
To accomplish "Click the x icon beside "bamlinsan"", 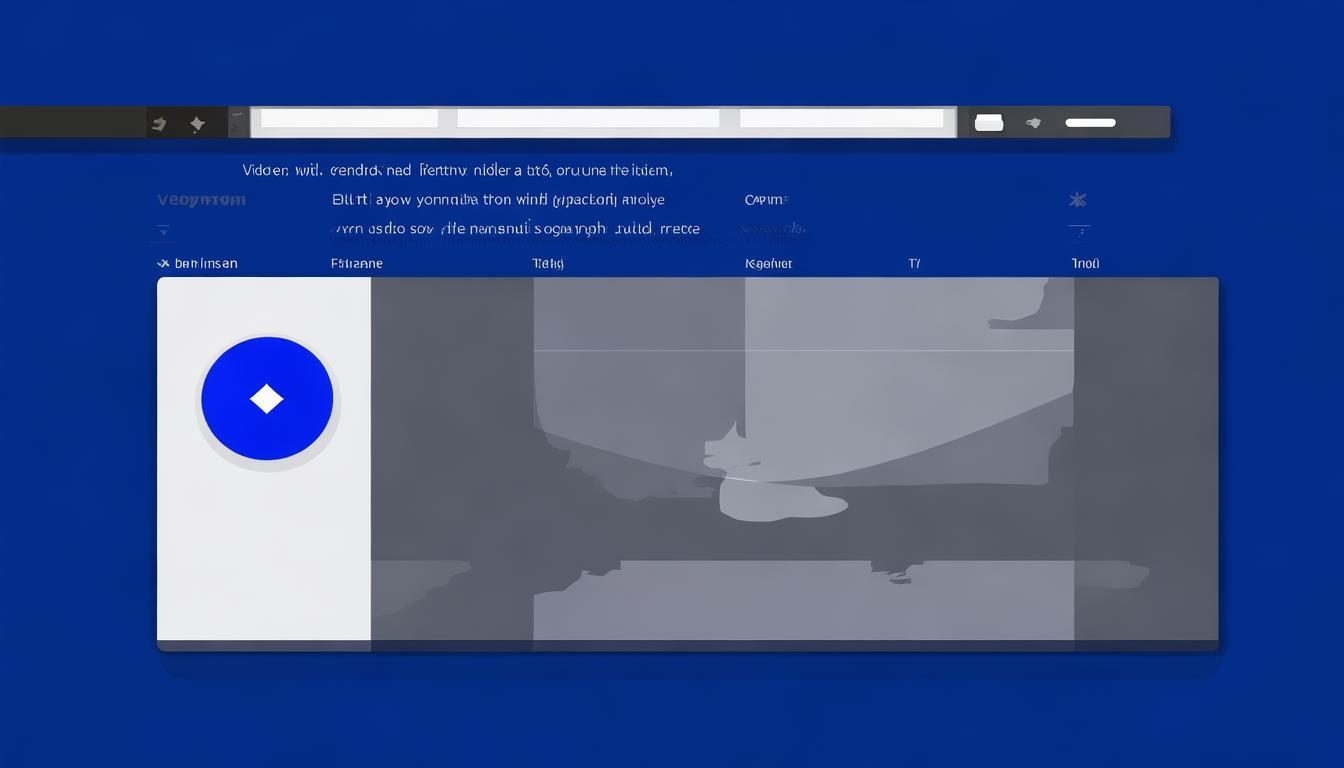I will [163, 264].
